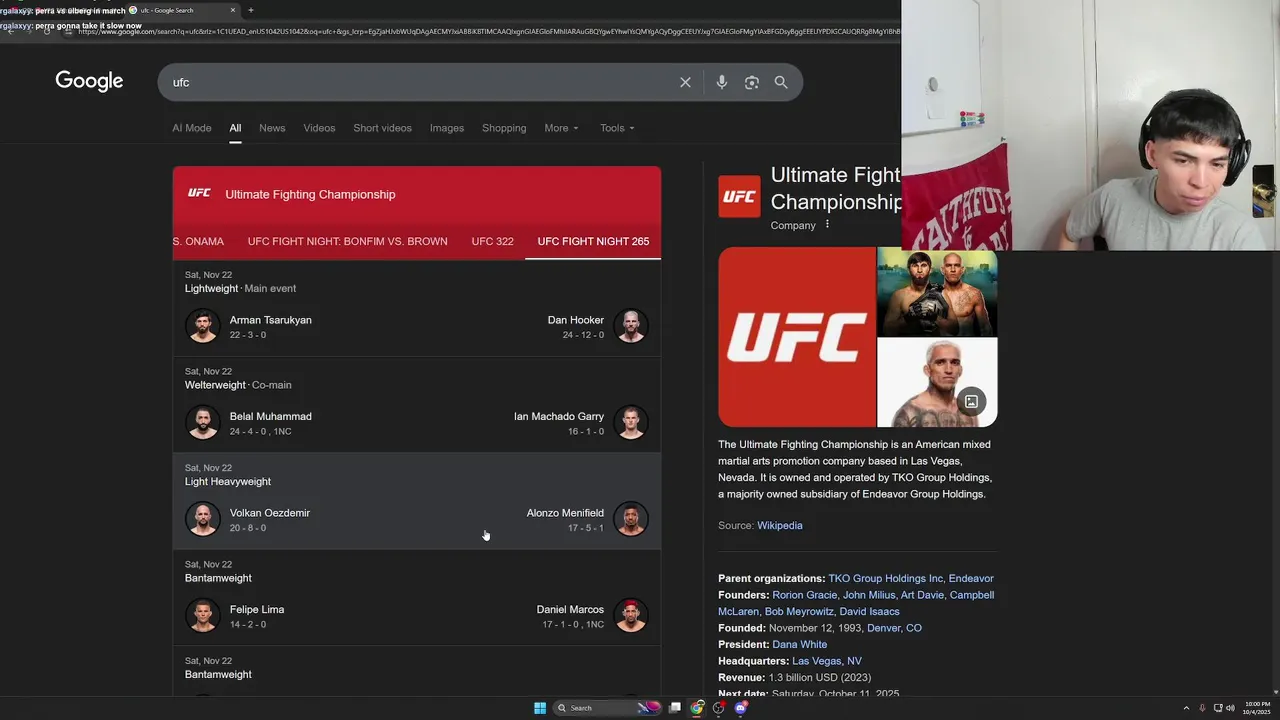Open Discord from the taskbar
1280x720 pixels.
click(x=741, y=708)
